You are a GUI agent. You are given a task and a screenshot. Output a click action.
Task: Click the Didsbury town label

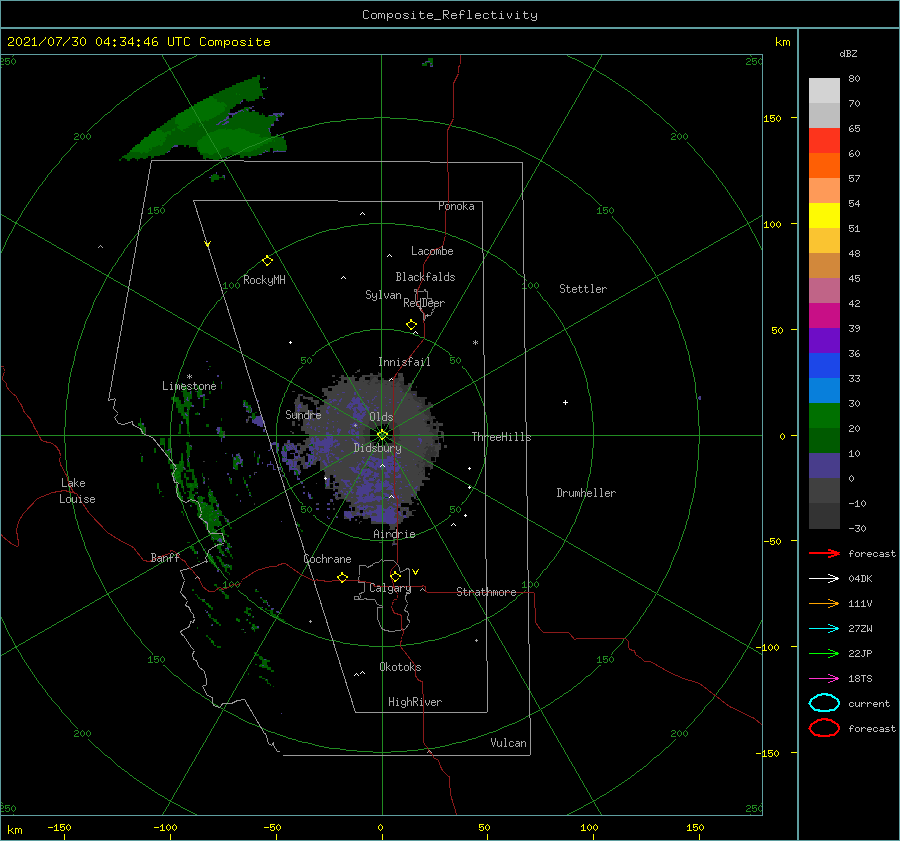tap(377, 448)
